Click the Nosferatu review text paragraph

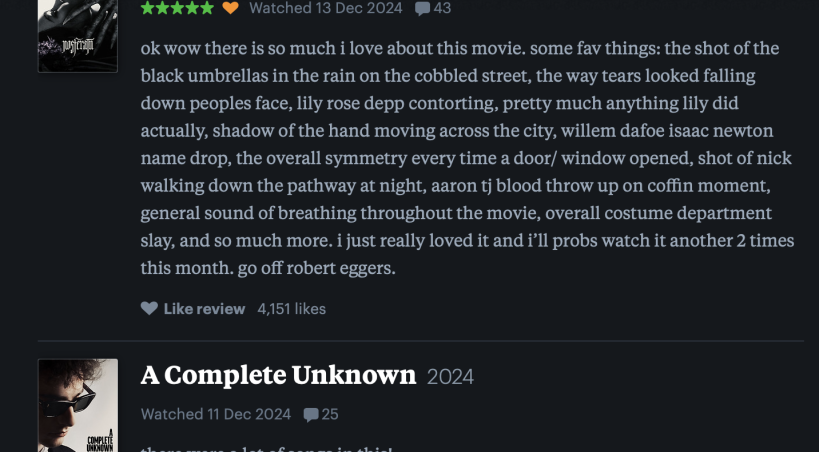[x=460, y=158]
